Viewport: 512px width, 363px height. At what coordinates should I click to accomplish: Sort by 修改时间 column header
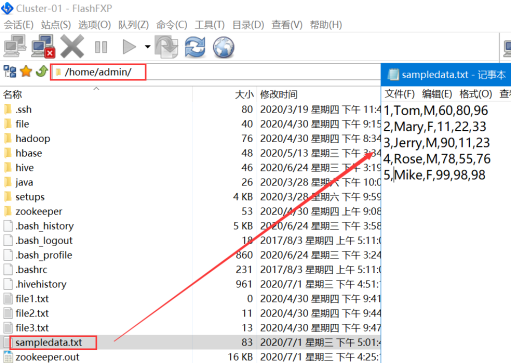coord(279,95)
